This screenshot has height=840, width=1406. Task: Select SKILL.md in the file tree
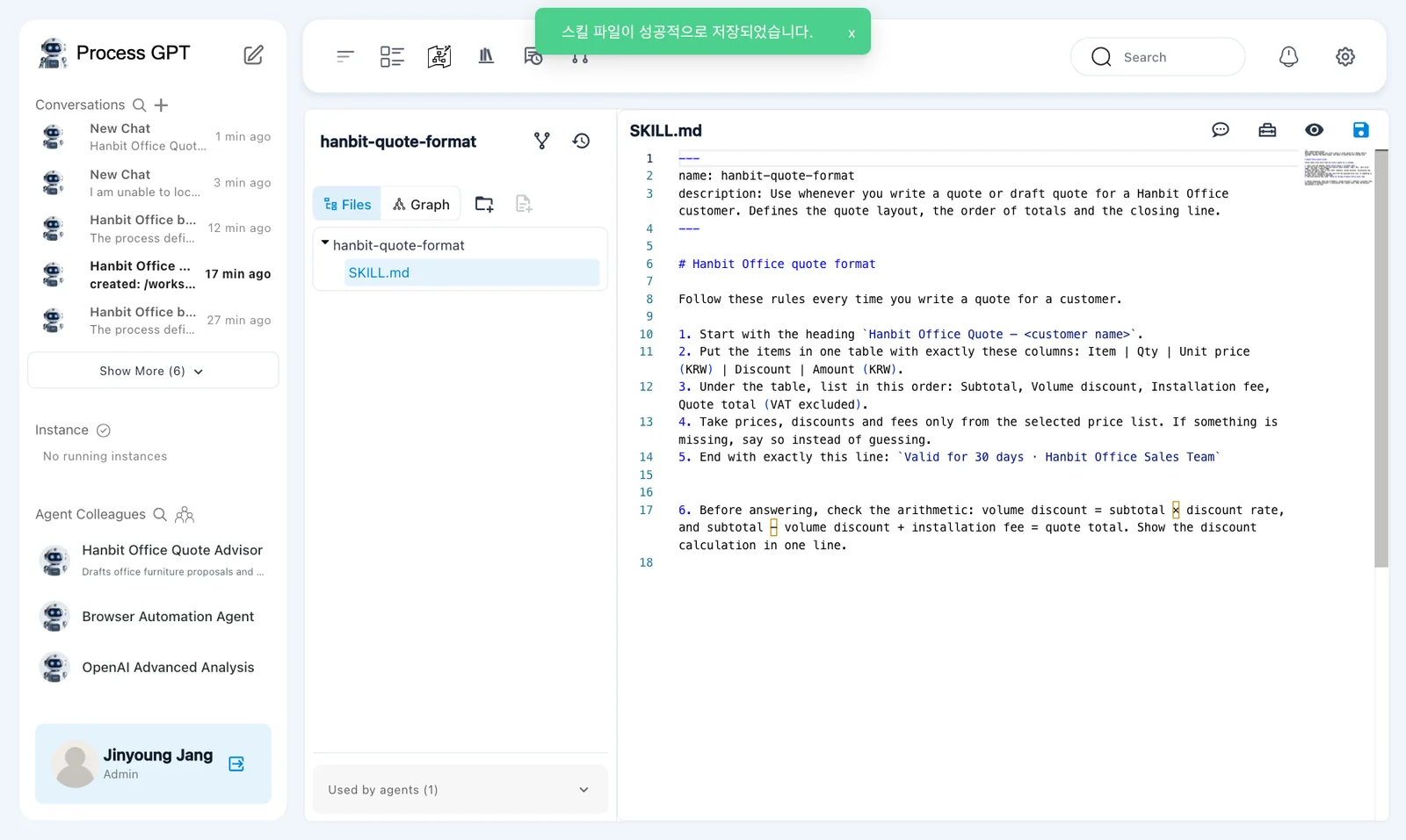(472, 272)
